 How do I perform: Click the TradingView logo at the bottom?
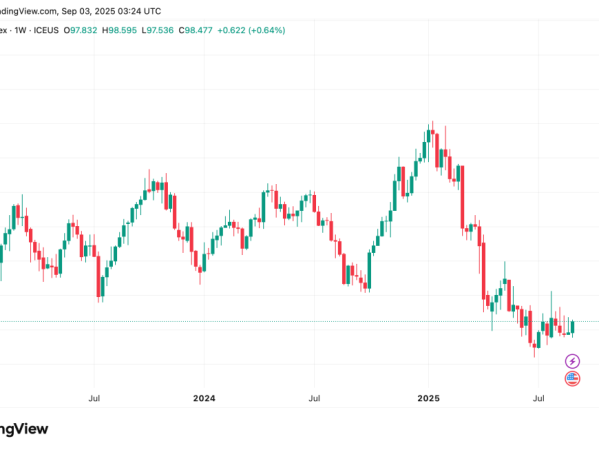24,429
